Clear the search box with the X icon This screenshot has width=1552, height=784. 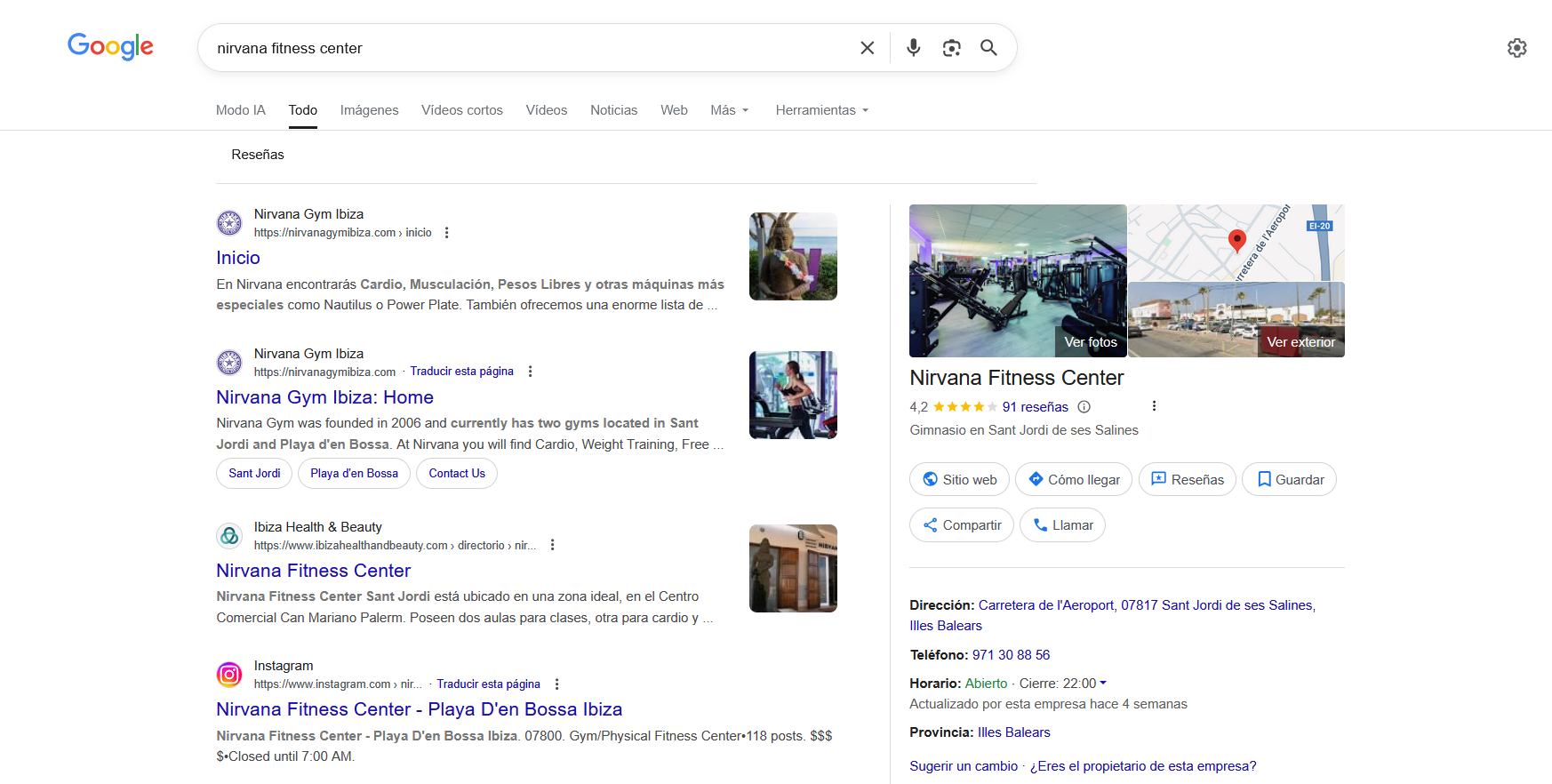pos(867,48)
